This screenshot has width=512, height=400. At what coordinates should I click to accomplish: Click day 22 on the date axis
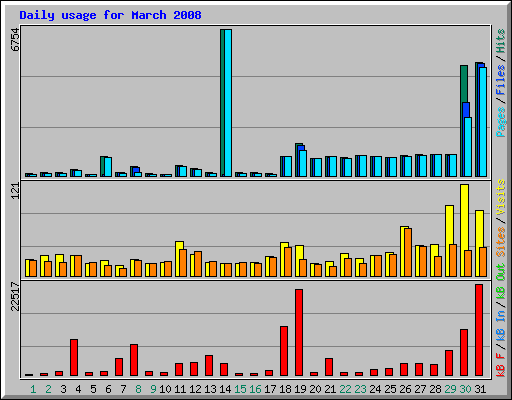345,389
